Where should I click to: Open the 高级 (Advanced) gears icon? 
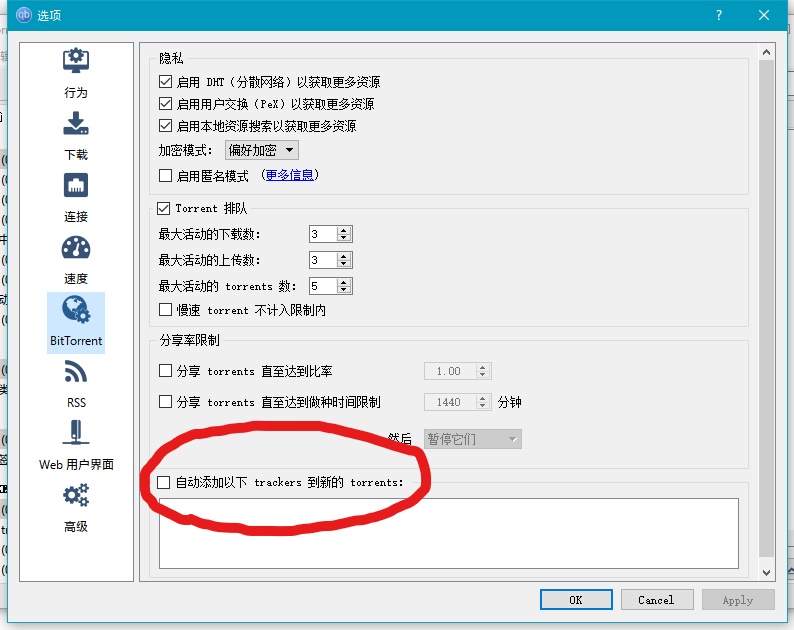(x=76, y=496)
